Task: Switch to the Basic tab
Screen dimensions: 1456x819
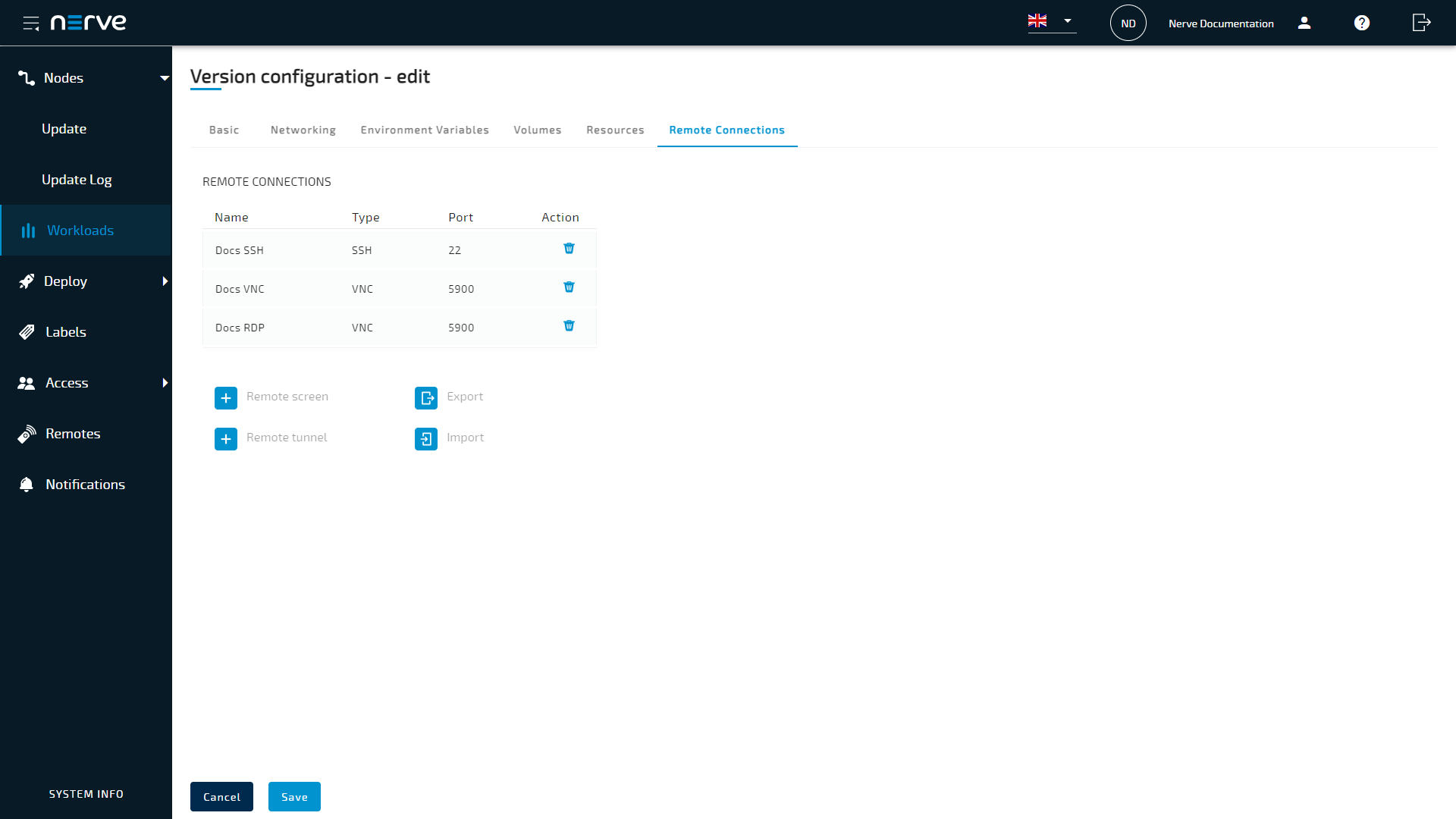Action: (x=224, y=129)
